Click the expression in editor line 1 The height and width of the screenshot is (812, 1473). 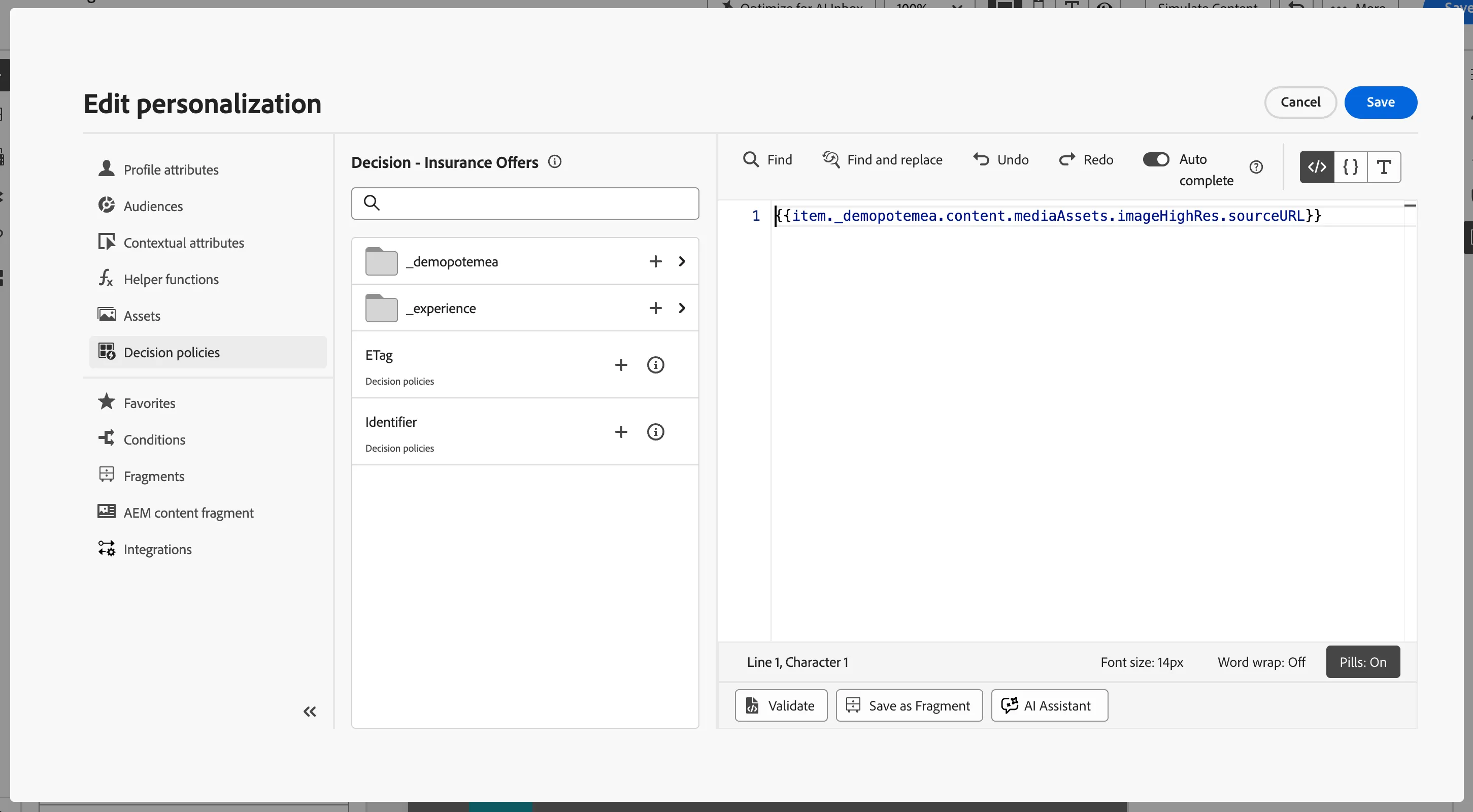point(1048,216)
